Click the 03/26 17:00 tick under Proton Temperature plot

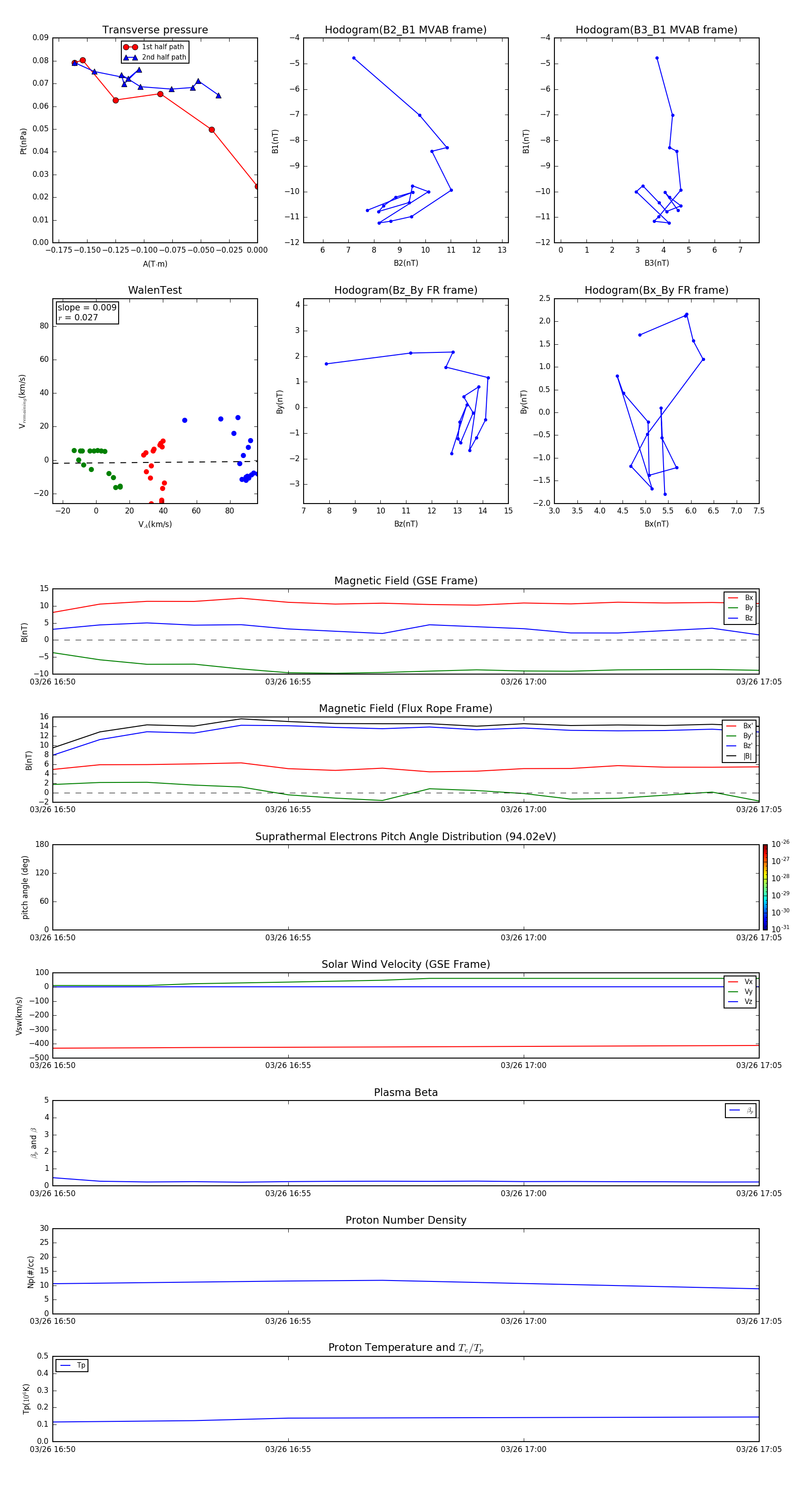(x=524, y=1449)
